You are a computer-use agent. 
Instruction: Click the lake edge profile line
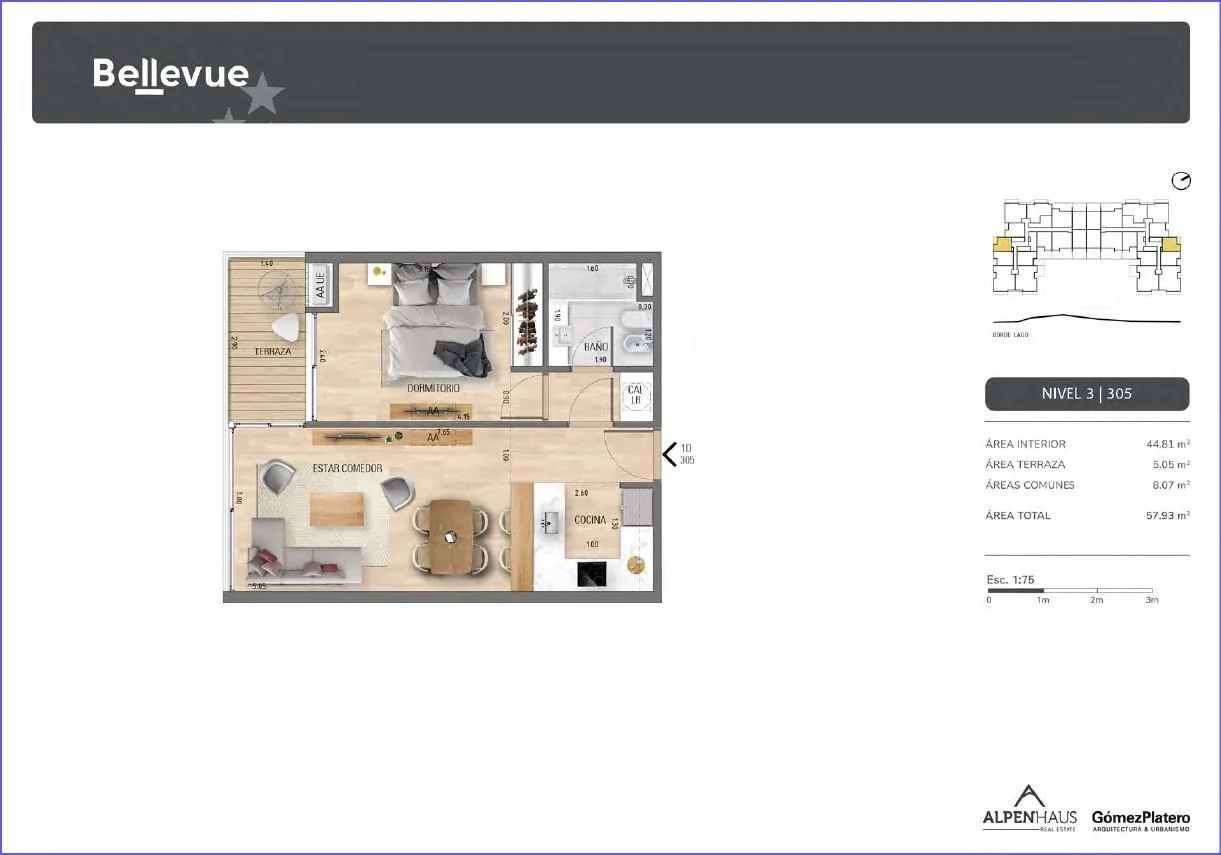pos(1085,320)
